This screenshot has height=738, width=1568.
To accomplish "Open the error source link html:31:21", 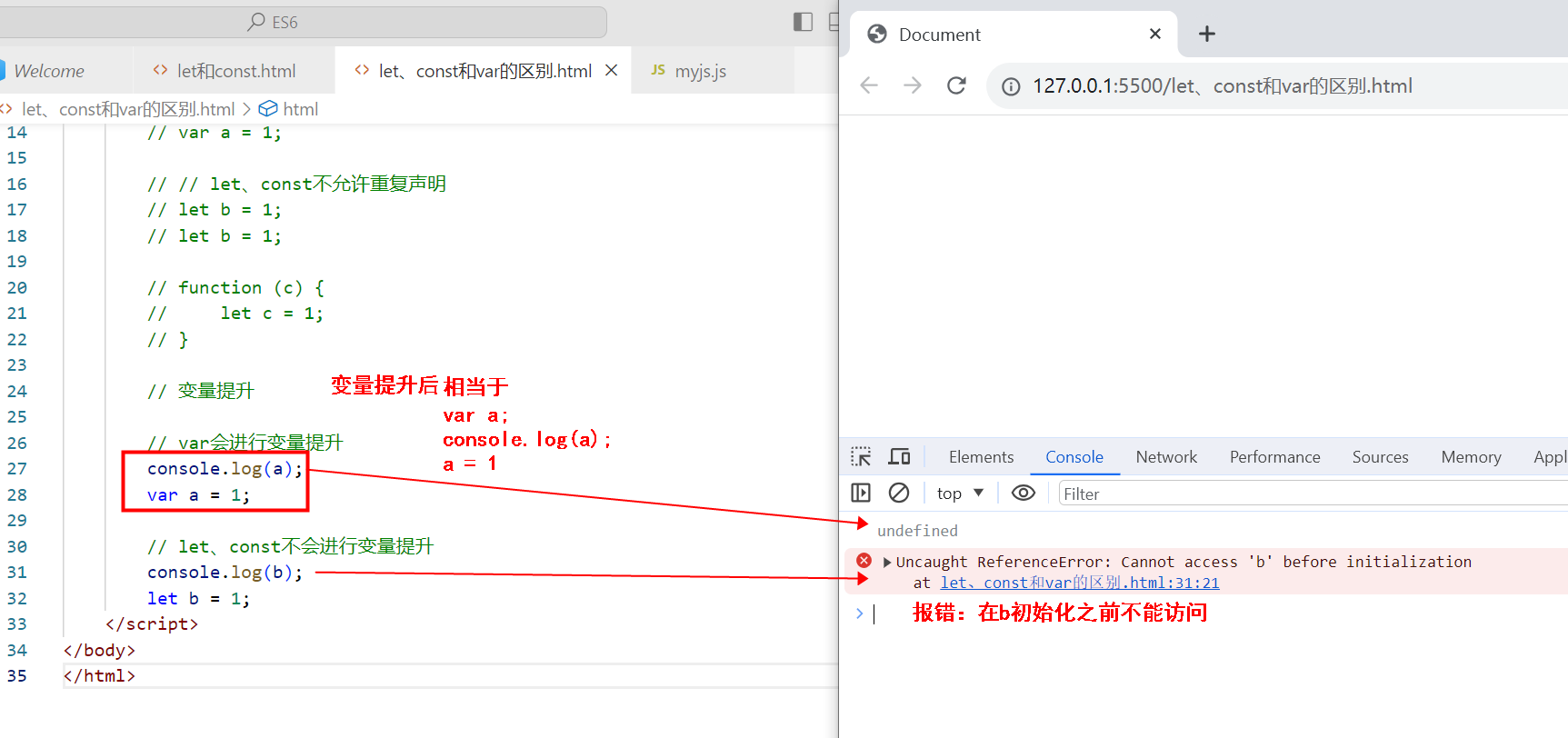I will click(x=1080, y=583).
